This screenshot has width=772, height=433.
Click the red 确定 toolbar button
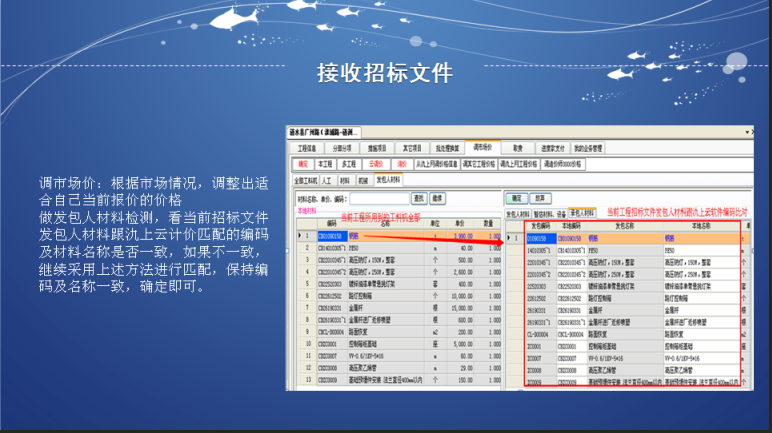click(303, 164)
